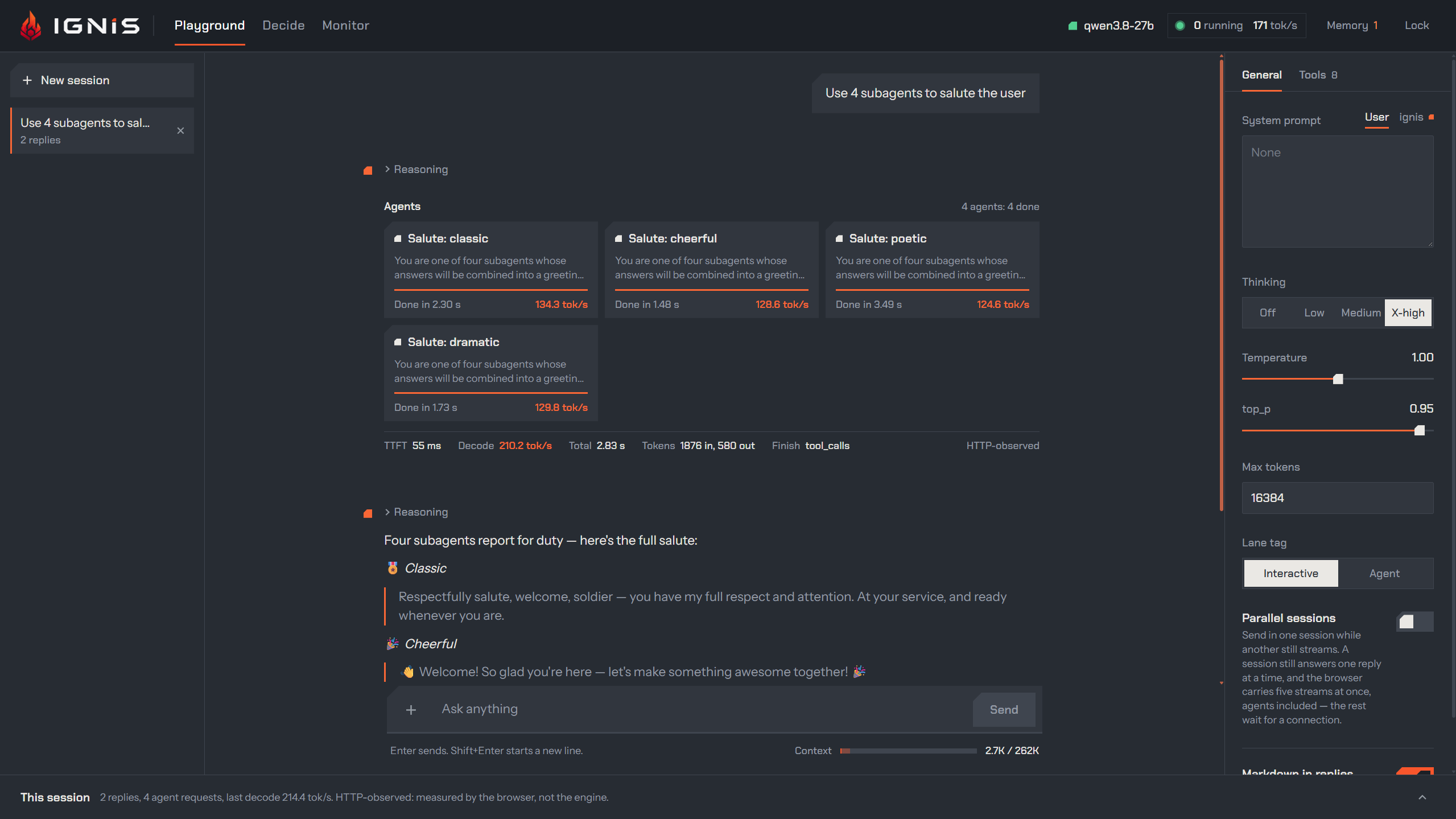Click the Lock link in the header

tap(1416, 26)
